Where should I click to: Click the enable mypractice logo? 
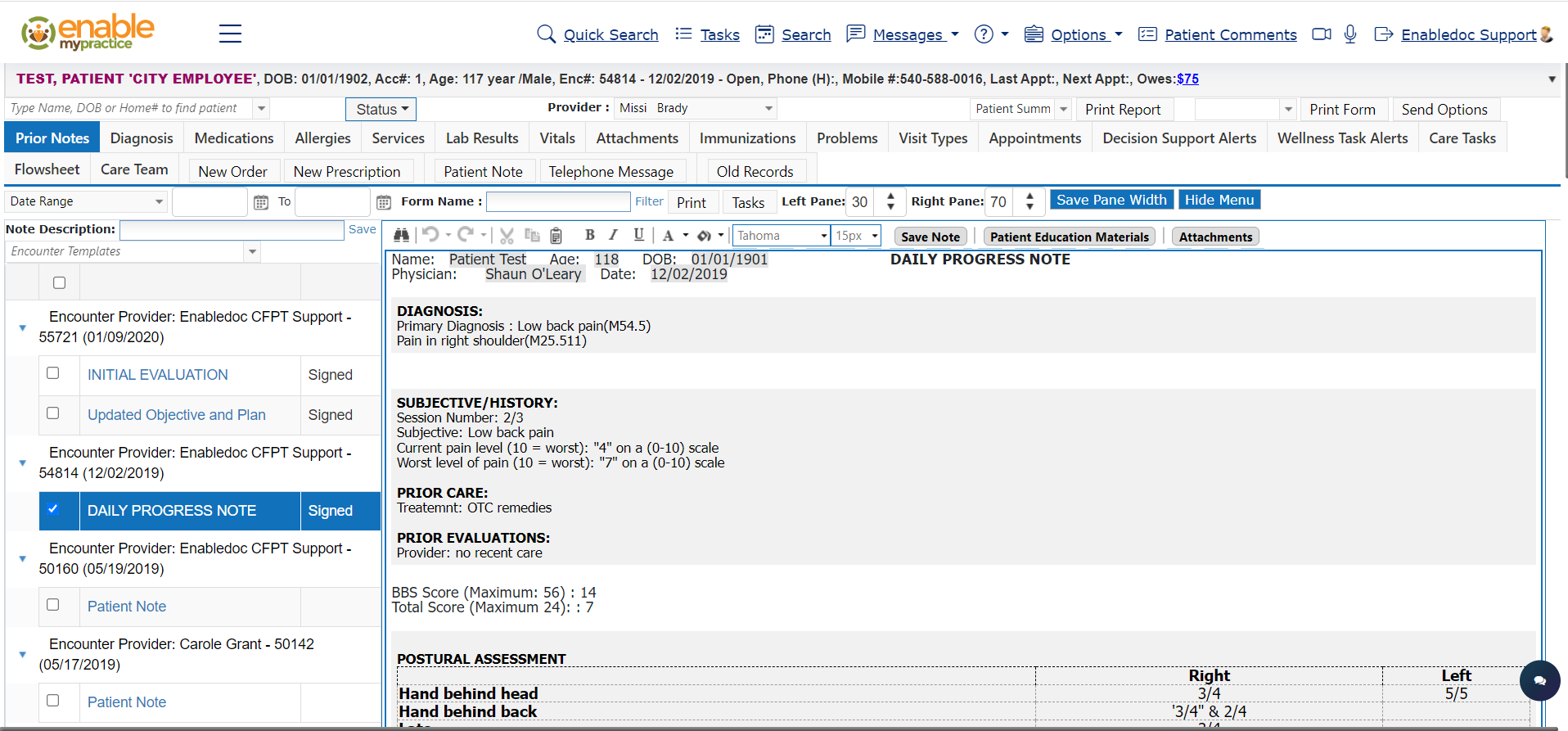click(x=88, y=32)
